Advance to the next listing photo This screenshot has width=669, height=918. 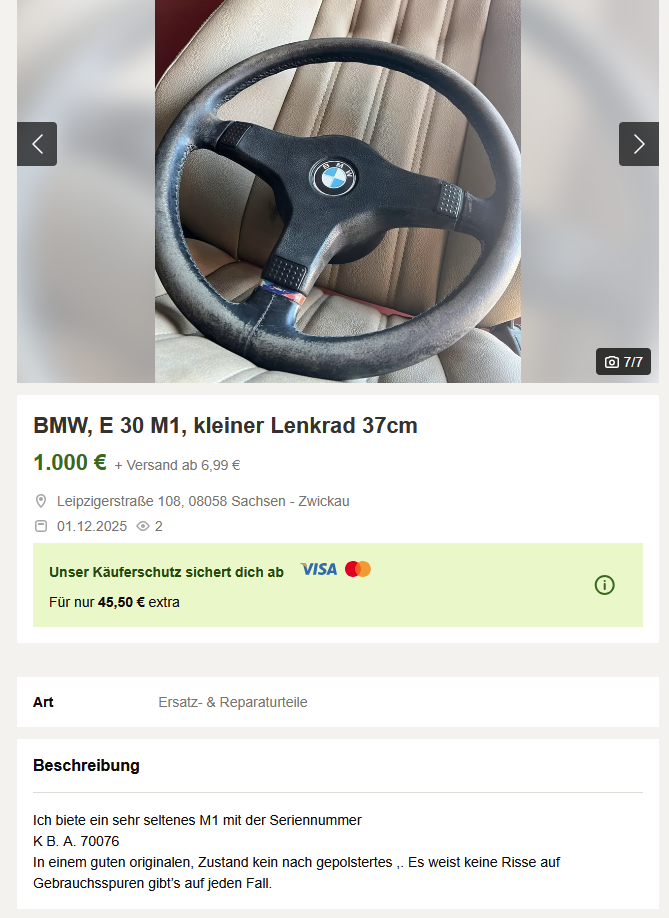(x=639, y=144)
